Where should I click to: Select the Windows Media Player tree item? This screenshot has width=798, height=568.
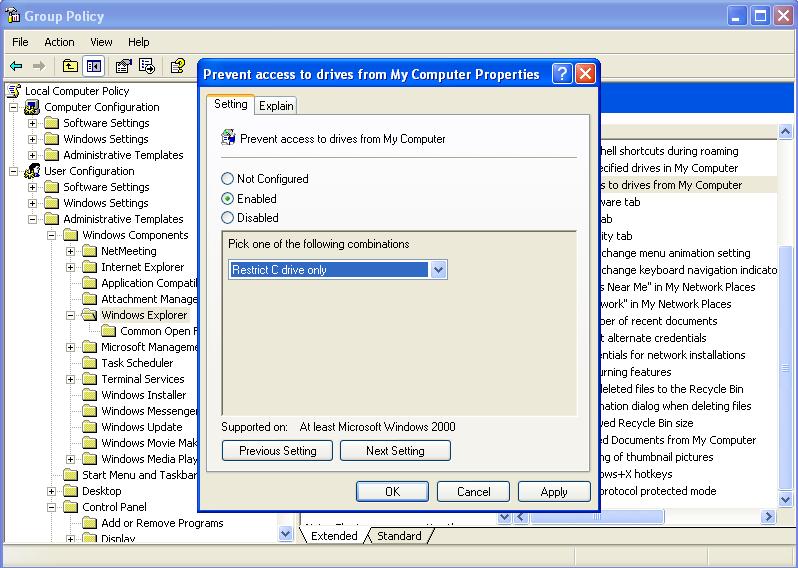[x=149, y=459]
